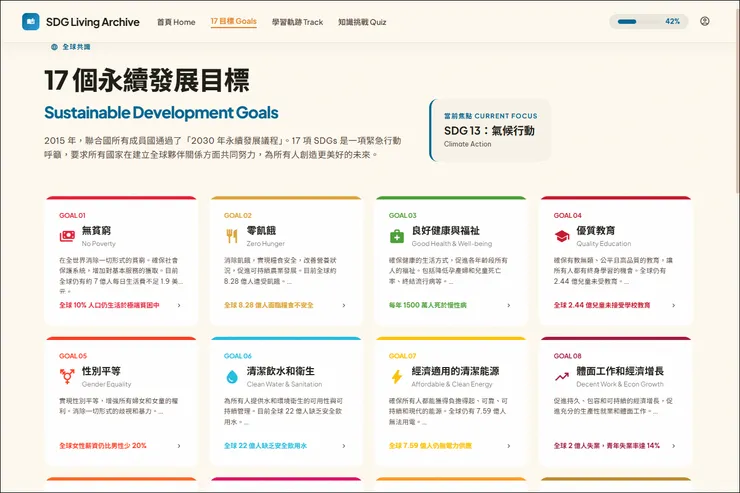This screenshot has height=493, width=740.
Task: Go to 首頁 Home tab
Action: (x=176, y=22)
